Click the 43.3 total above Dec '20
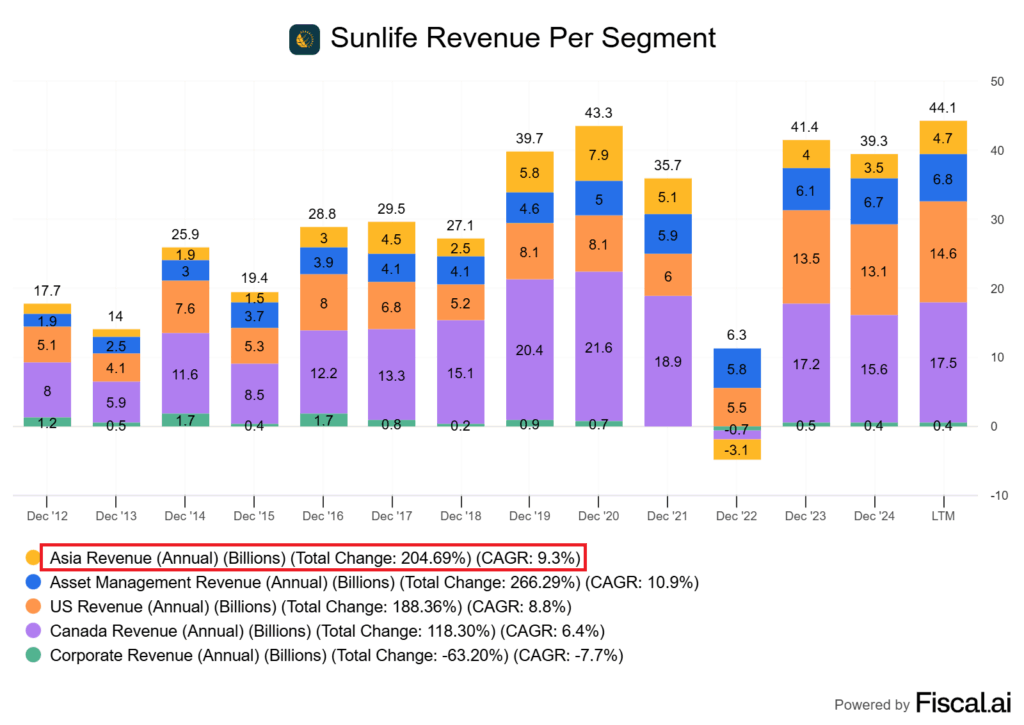 (x=598, y=113)
